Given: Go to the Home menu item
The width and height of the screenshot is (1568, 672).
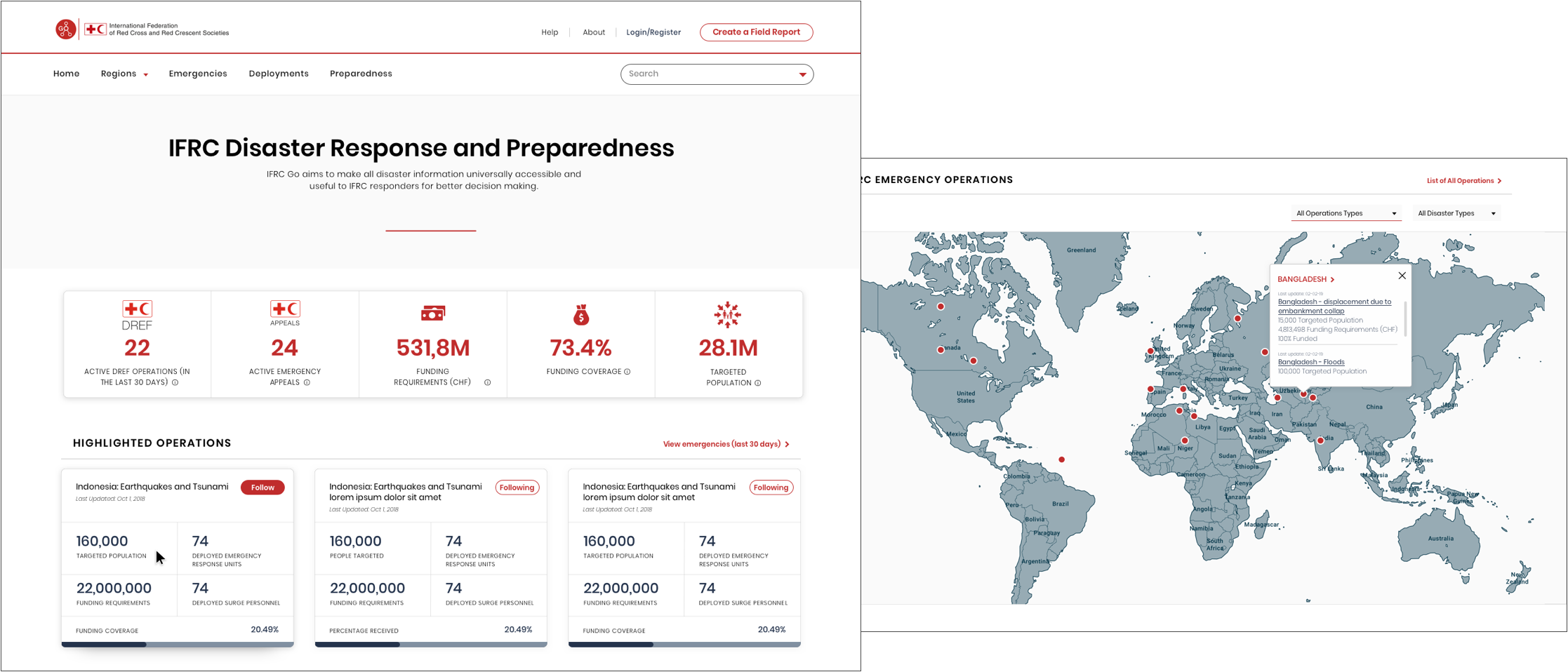Looking at the screenshot, I should click(67, 74).
